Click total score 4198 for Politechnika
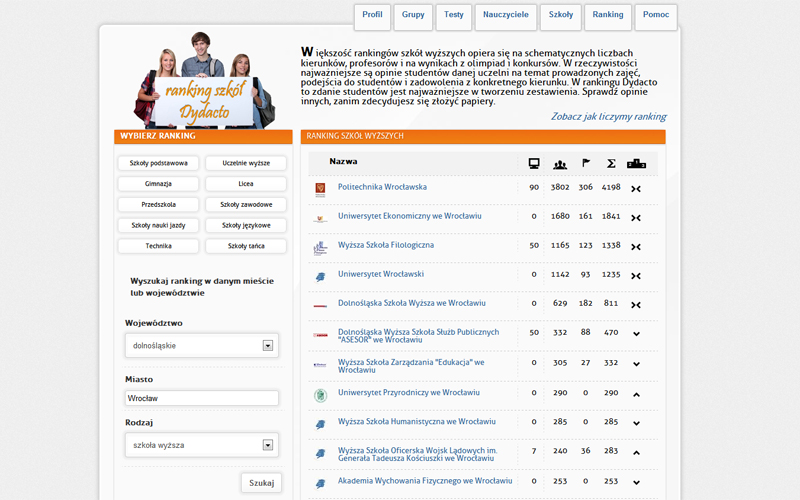Viewport: 800px width, 500px height. point(611,187)
